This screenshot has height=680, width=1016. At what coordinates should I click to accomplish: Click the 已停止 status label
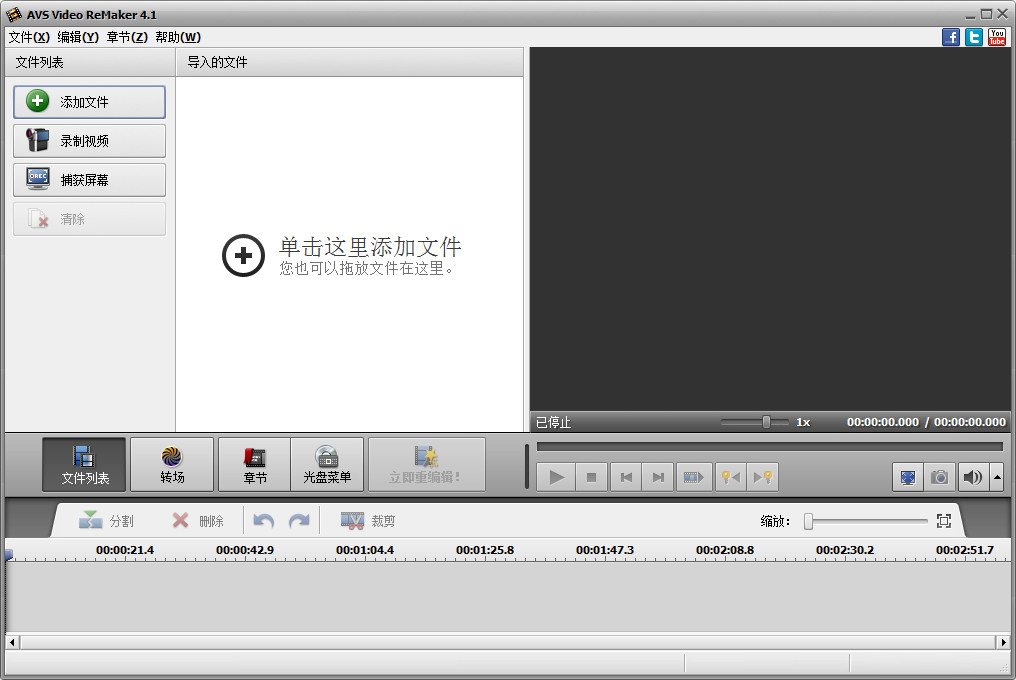553,423
